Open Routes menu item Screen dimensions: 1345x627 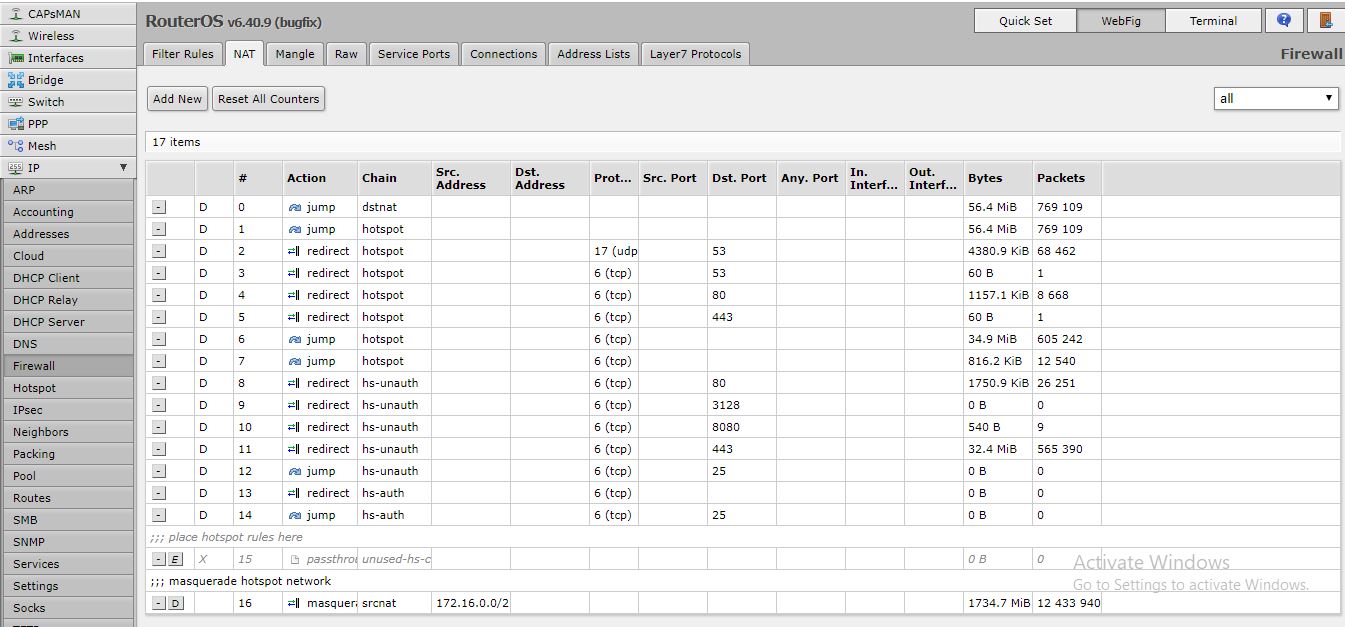coord(67,498)
